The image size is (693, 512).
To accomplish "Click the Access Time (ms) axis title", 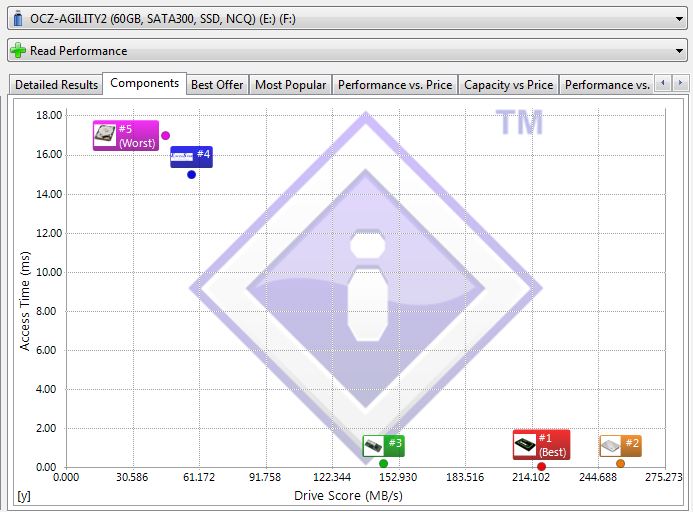I will click(x=25, y=301).
